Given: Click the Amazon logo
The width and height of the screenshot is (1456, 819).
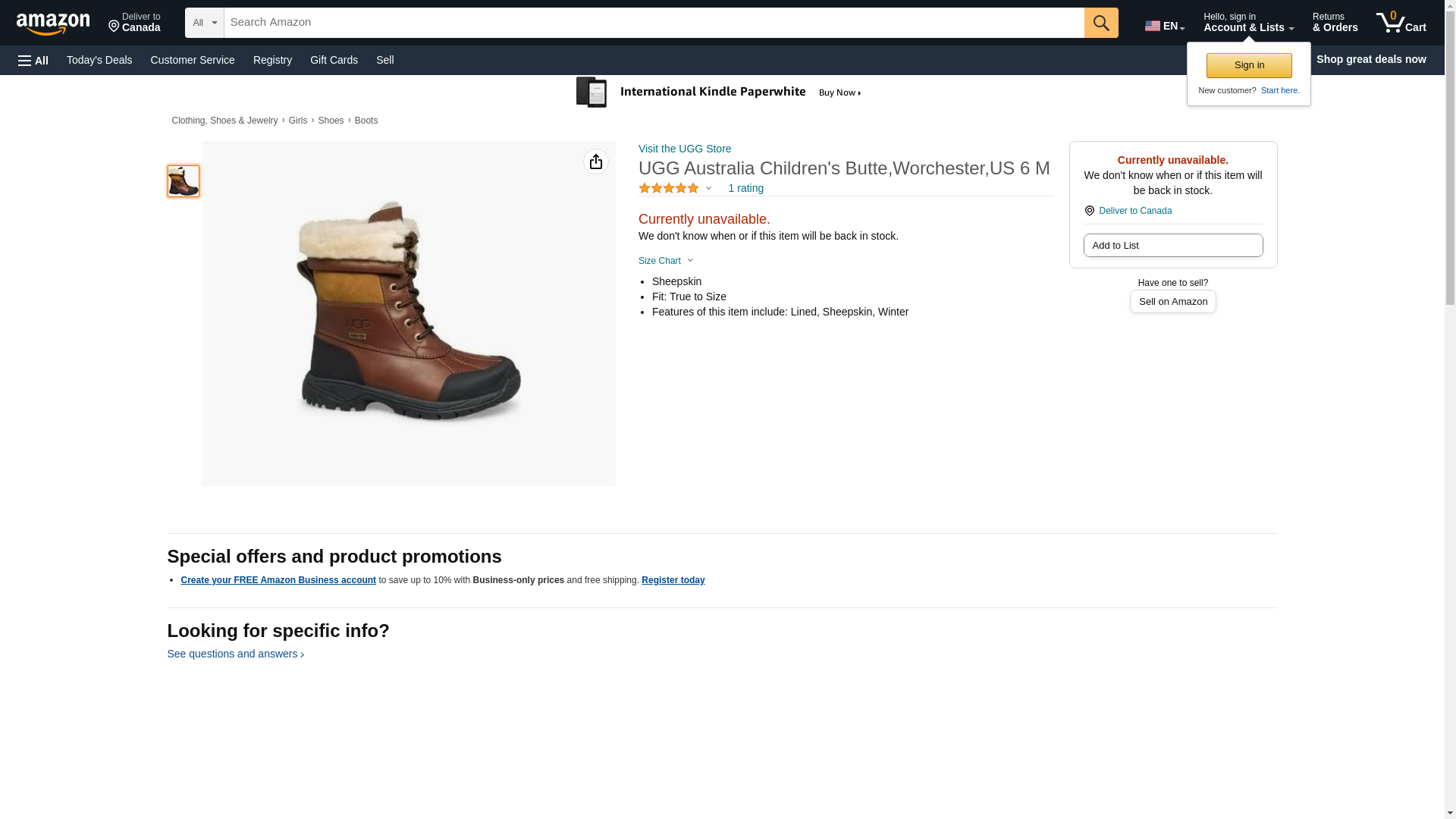Looking at the screenshot, I should click(53, 24).
